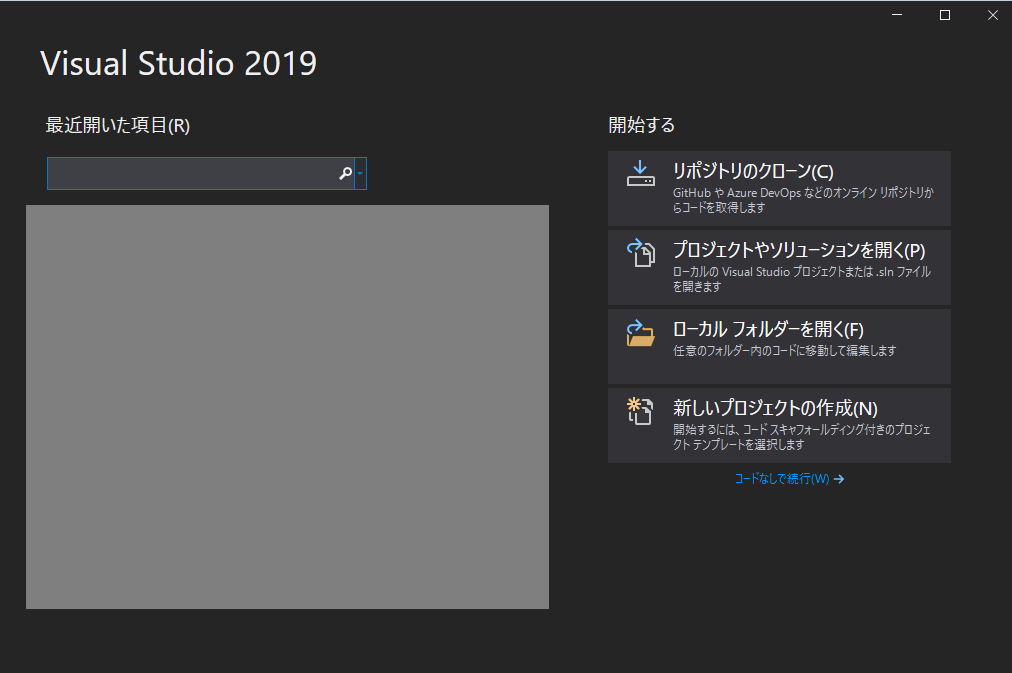This screenshot has height=673, width=1012.
Task: Click the empty recent projects list area
Action: coord(287,406)
